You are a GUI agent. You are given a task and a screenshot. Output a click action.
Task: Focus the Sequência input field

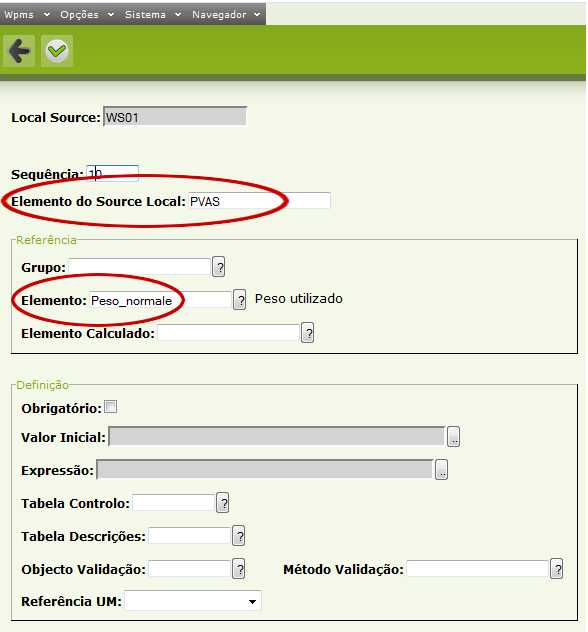point(112,173)
